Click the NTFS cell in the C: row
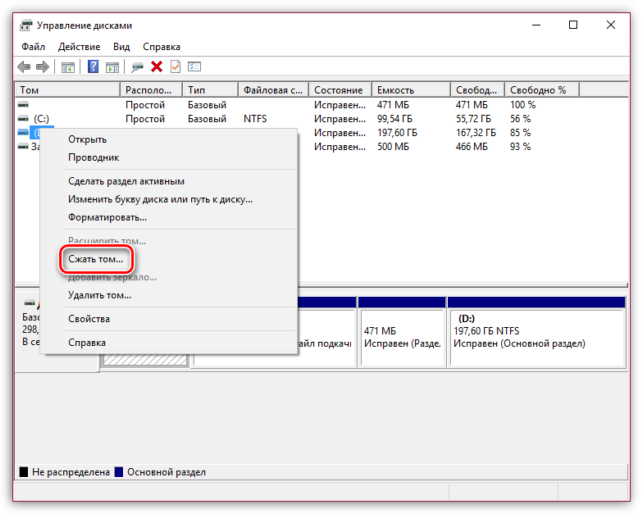643x514 pixels. tap(255, 119)
